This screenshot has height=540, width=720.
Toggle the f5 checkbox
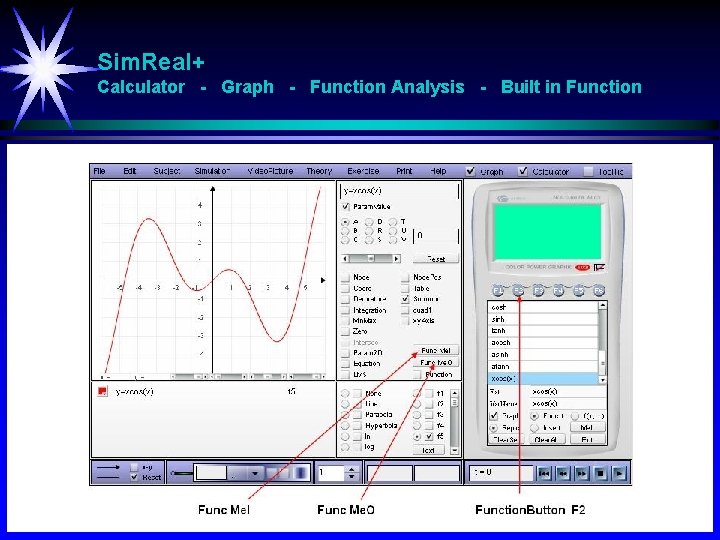pos(429,437)
